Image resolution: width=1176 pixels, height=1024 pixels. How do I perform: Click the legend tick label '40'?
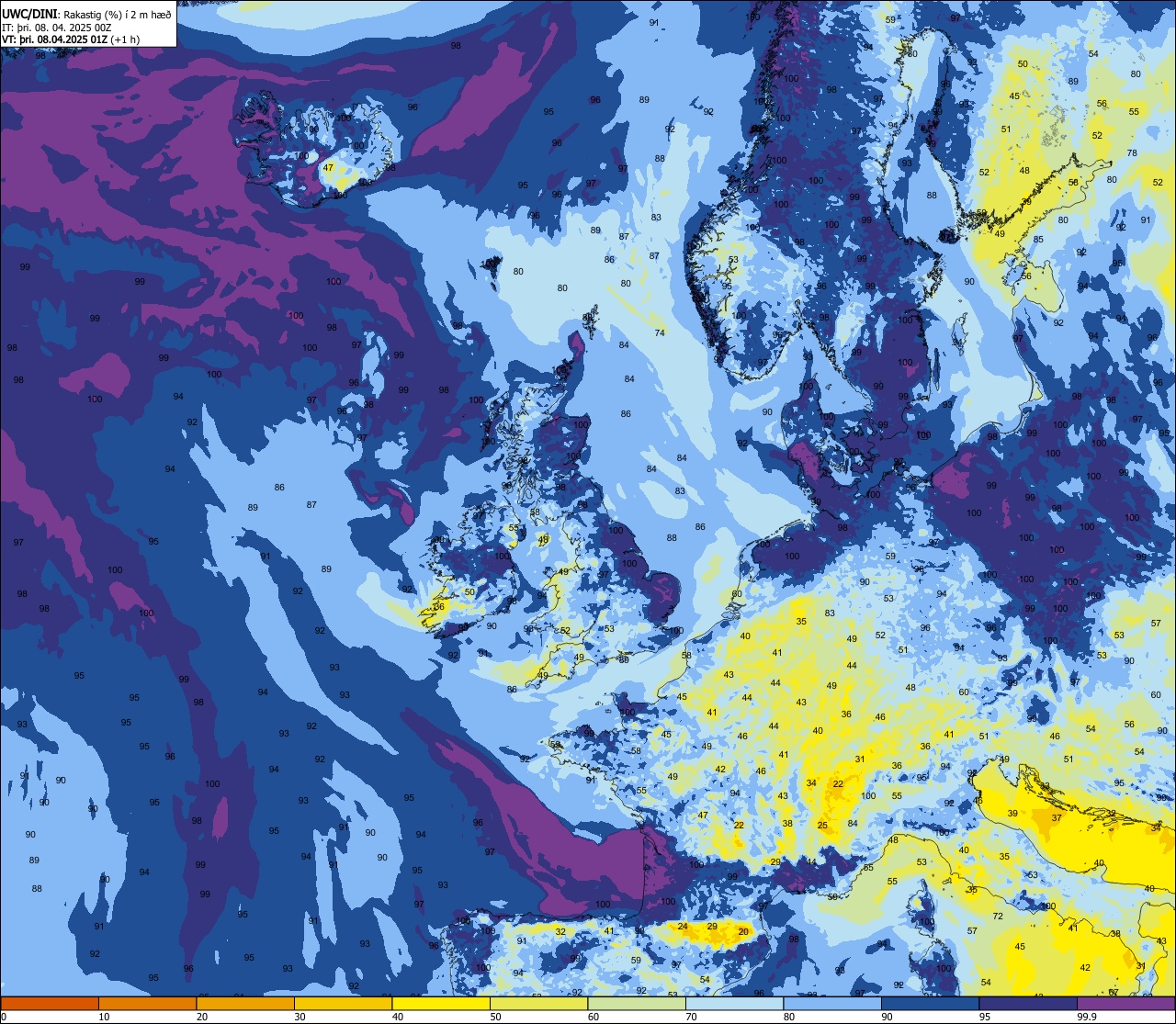(x=398, y=1017)
